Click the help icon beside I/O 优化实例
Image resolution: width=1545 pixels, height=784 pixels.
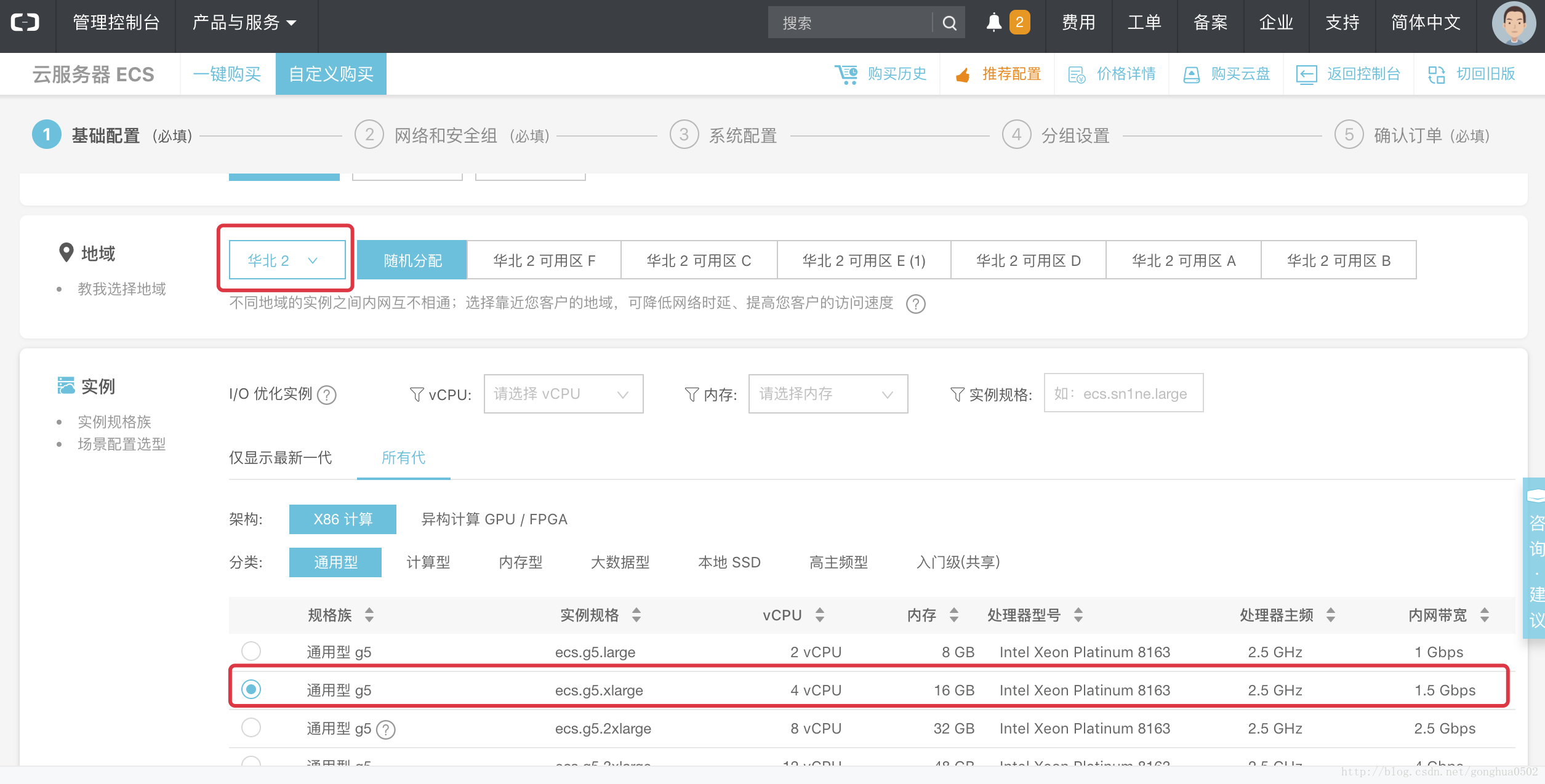[326, 395]
